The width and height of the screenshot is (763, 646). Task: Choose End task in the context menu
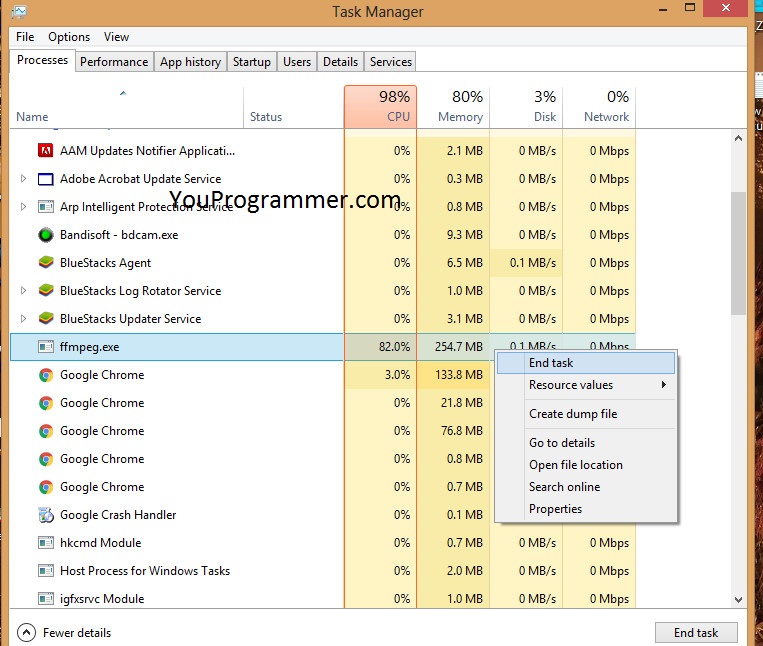(586, 363)
